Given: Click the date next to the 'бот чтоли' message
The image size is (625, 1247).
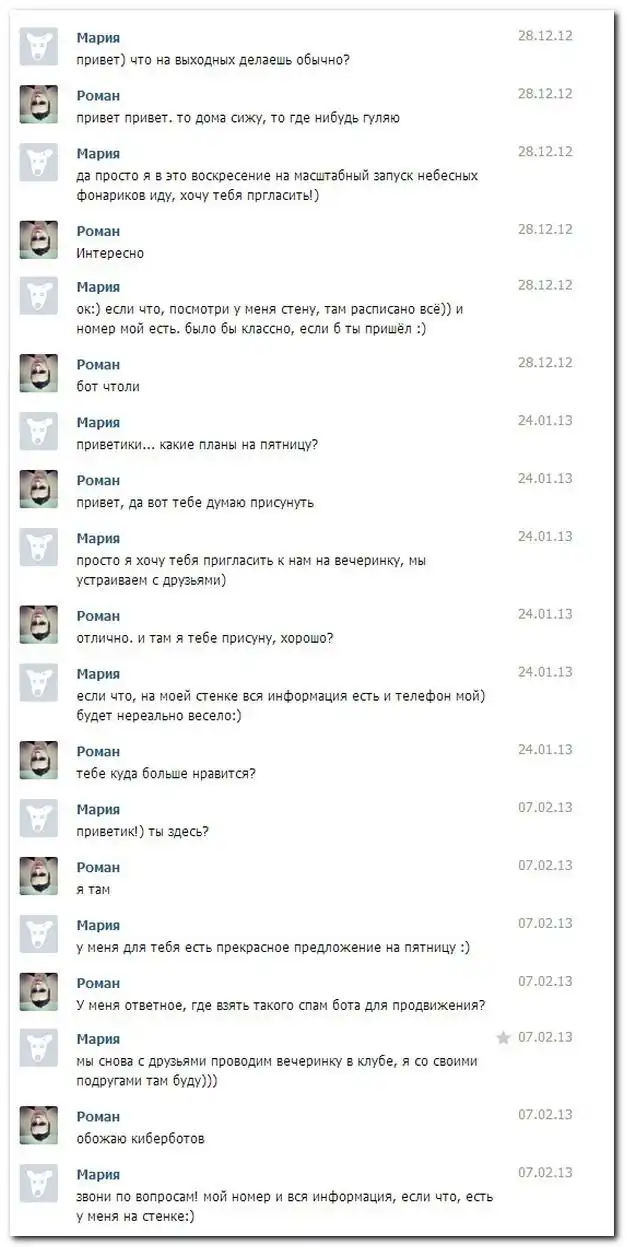Looking at the screenshot, I should [545, 362].
